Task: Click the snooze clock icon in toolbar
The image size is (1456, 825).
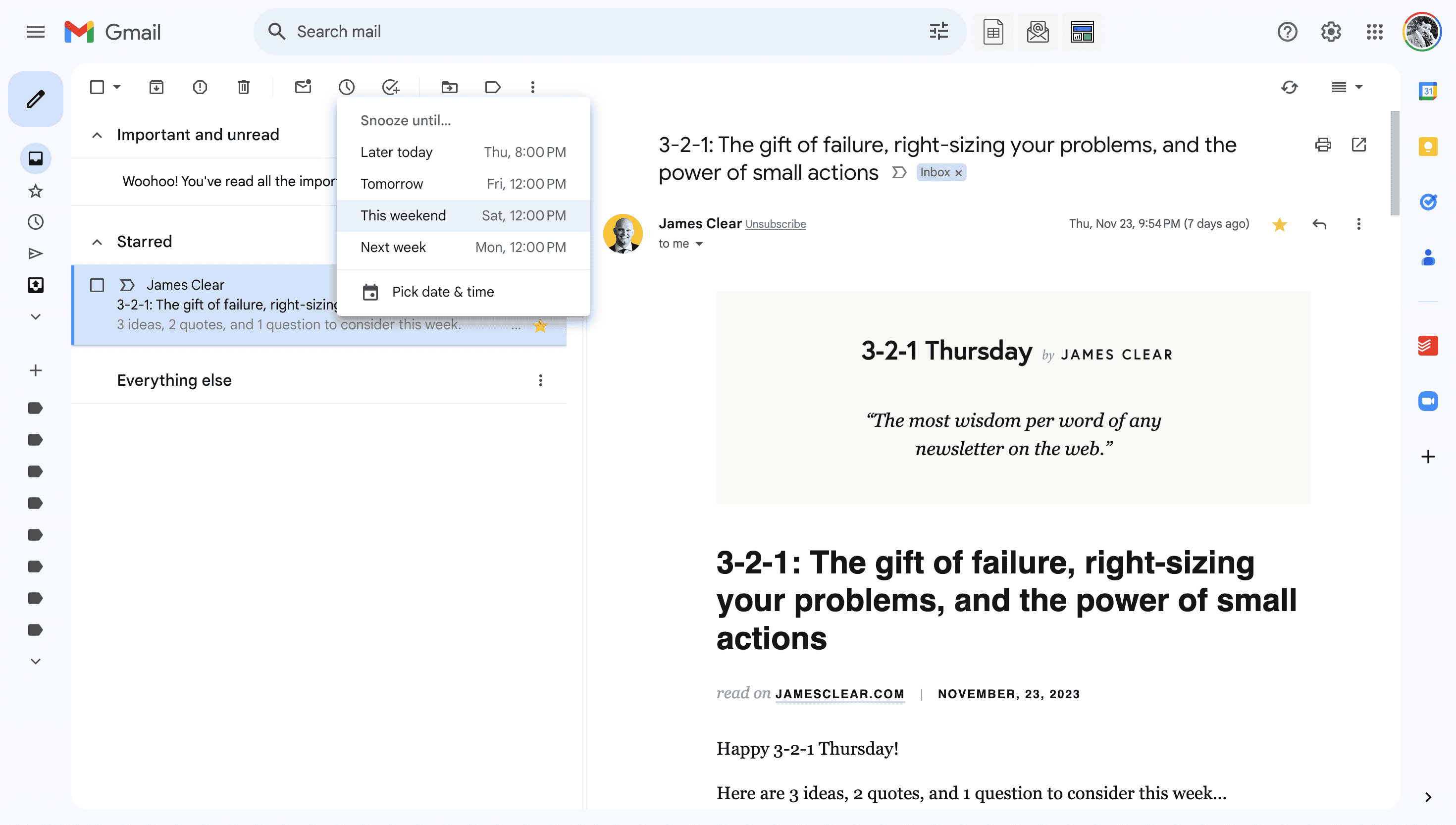Action: (x=346, y=87)
